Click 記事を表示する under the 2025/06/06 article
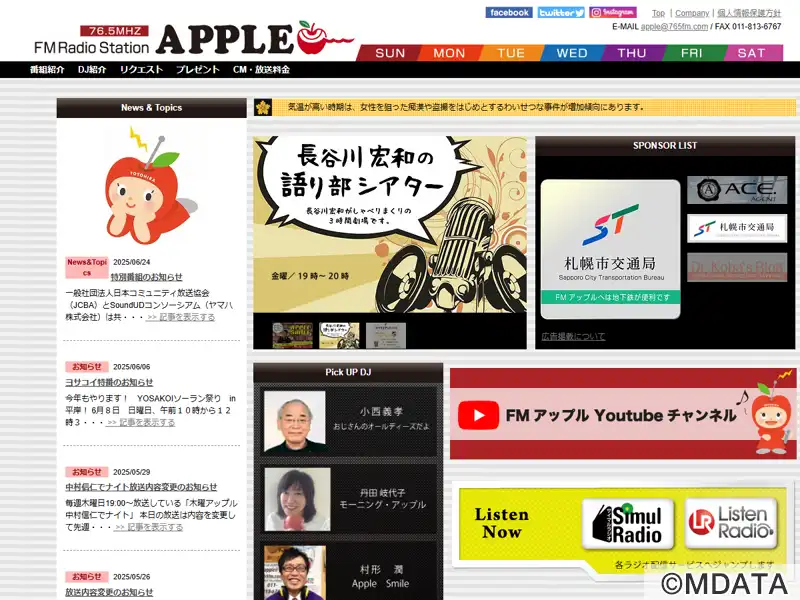 [x=141, y=422]
